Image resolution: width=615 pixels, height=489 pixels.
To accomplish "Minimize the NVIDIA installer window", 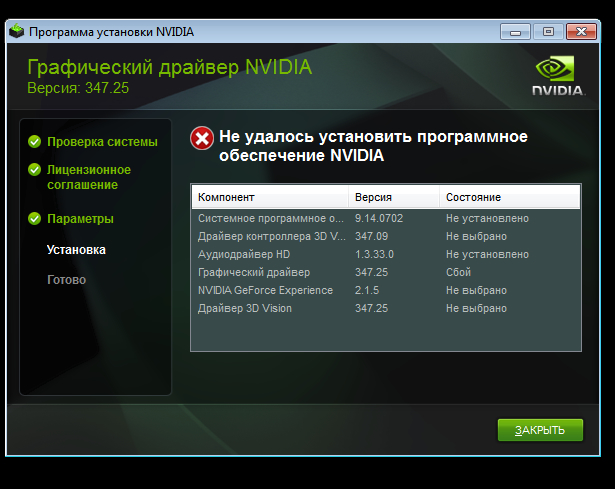I will point(515,31).
